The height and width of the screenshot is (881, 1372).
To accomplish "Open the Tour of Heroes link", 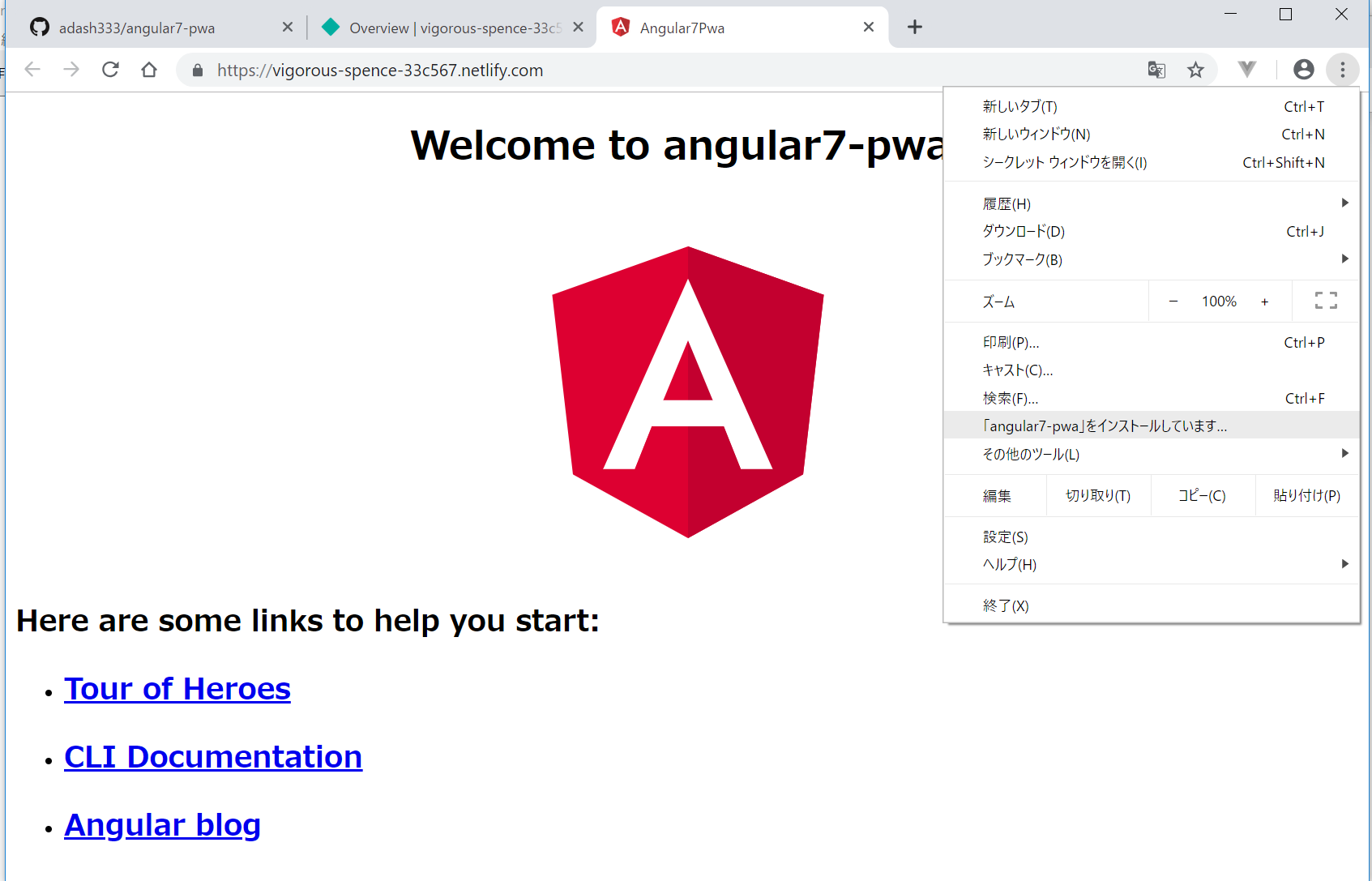I will (x=177, y=689).
